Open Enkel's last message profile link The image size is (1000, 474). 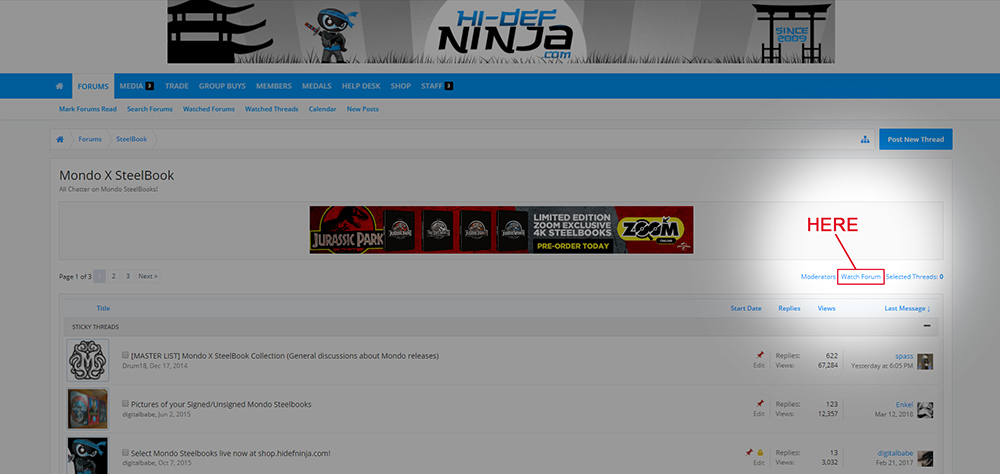point(904,404)
